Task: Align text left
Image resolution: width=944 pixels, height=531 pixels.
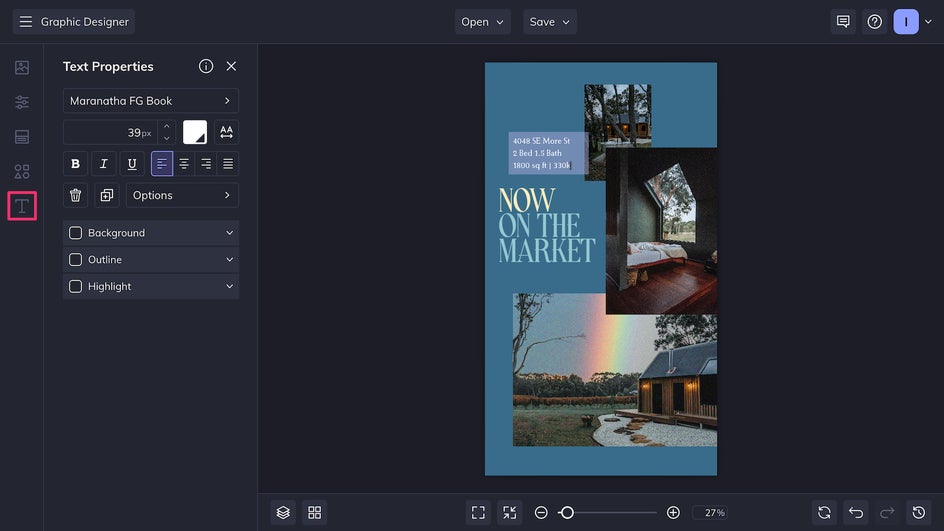Action: click(162, 164)
